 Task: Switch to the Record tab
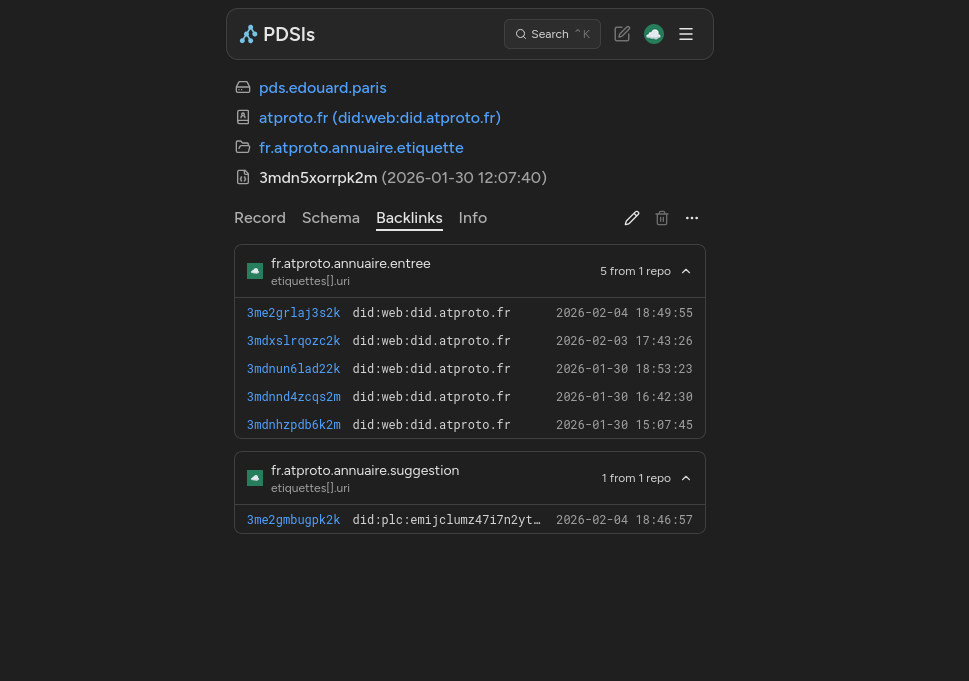pyautogui.click(x=260, y=218)
